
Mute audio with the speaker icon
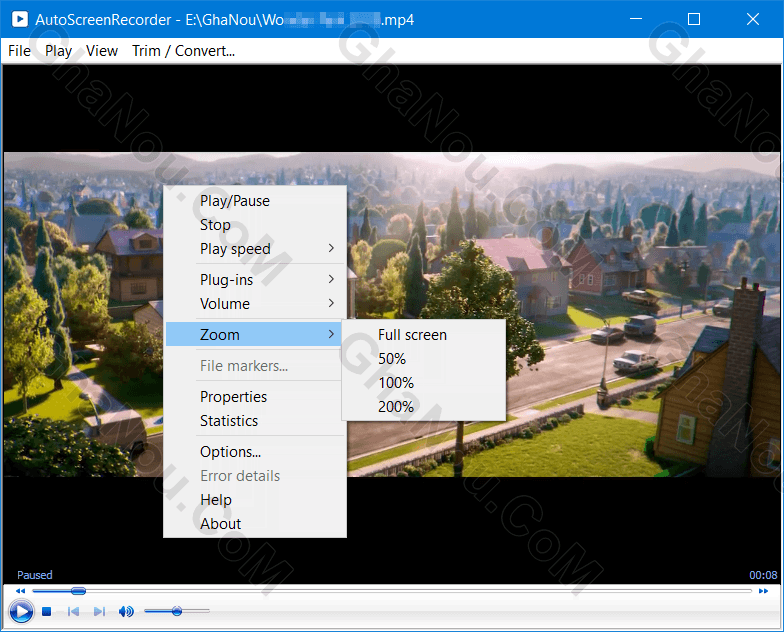click(x=126, y=611)
